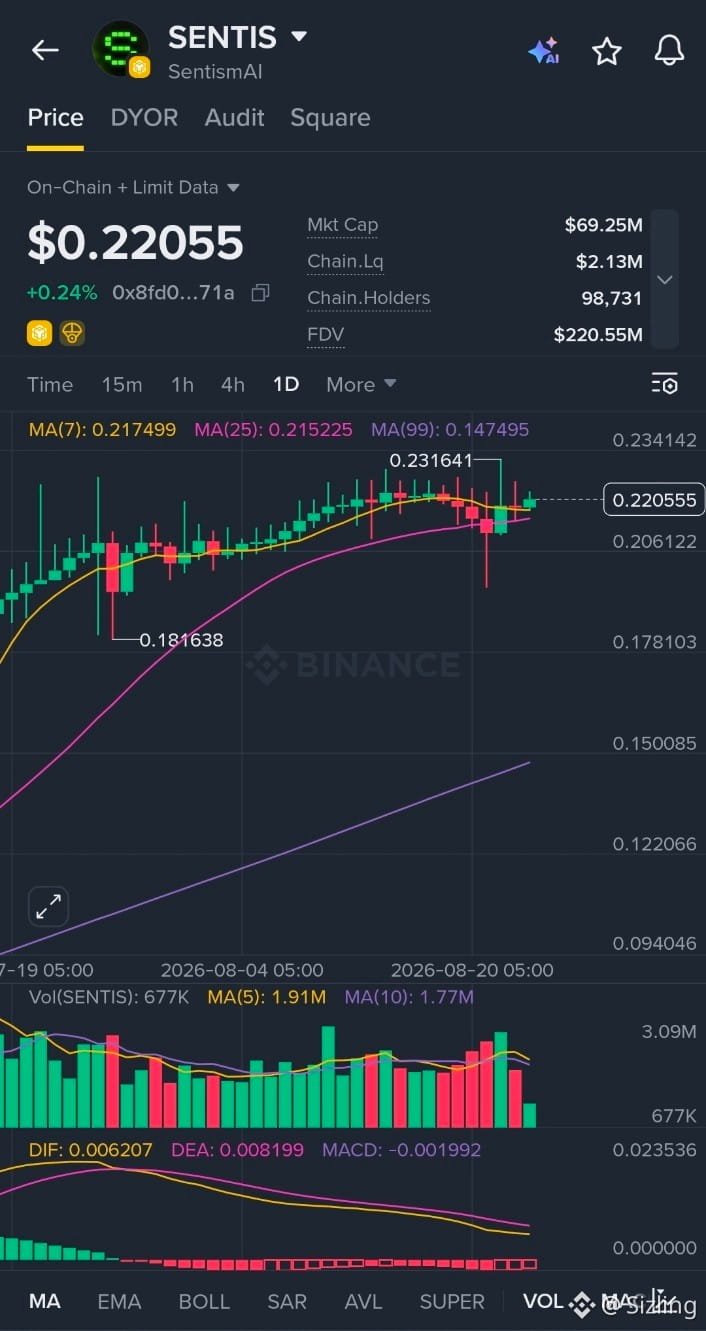Tap the MA(99) value 0.147495
706x1331 pixels.
click(x=450, y=430)
